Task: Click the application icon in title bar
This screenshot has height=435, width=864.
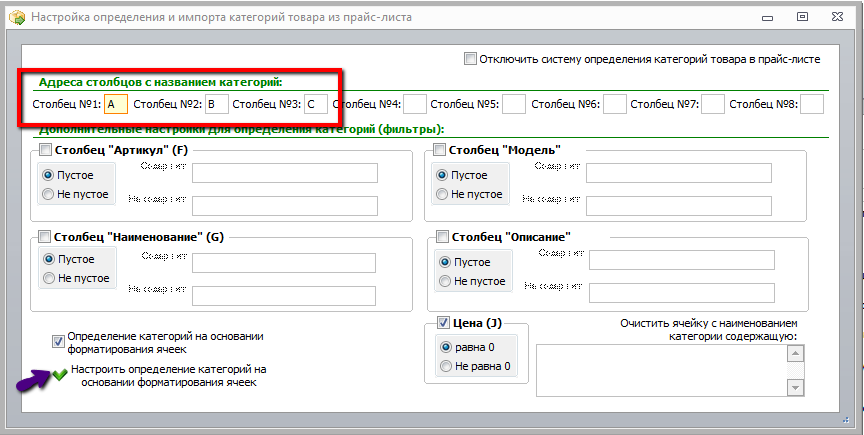Action: coord(17,17)
